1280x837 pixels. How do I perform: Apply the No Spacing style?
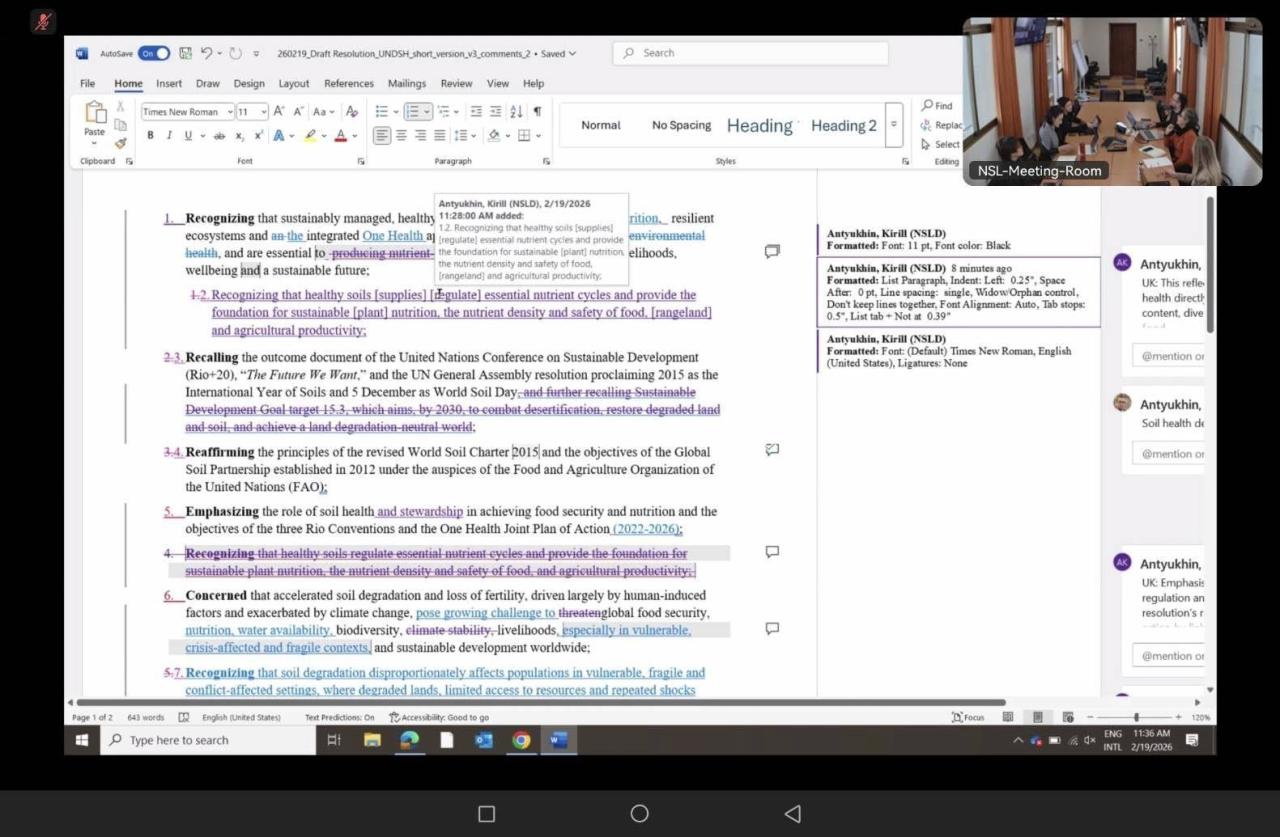click(x=681, y=125)
